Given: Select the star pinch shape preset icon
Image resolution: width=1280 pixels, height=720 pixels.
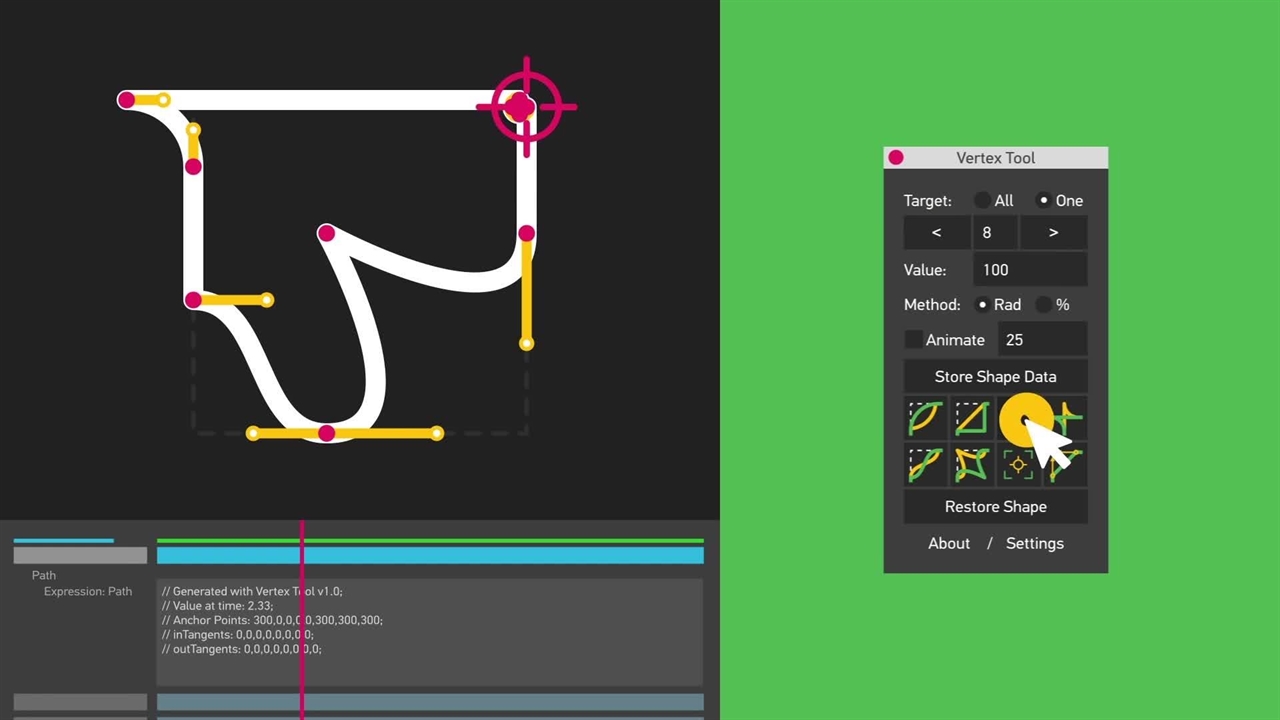Looking at the screenshot, I should click(x=971, y=464).
